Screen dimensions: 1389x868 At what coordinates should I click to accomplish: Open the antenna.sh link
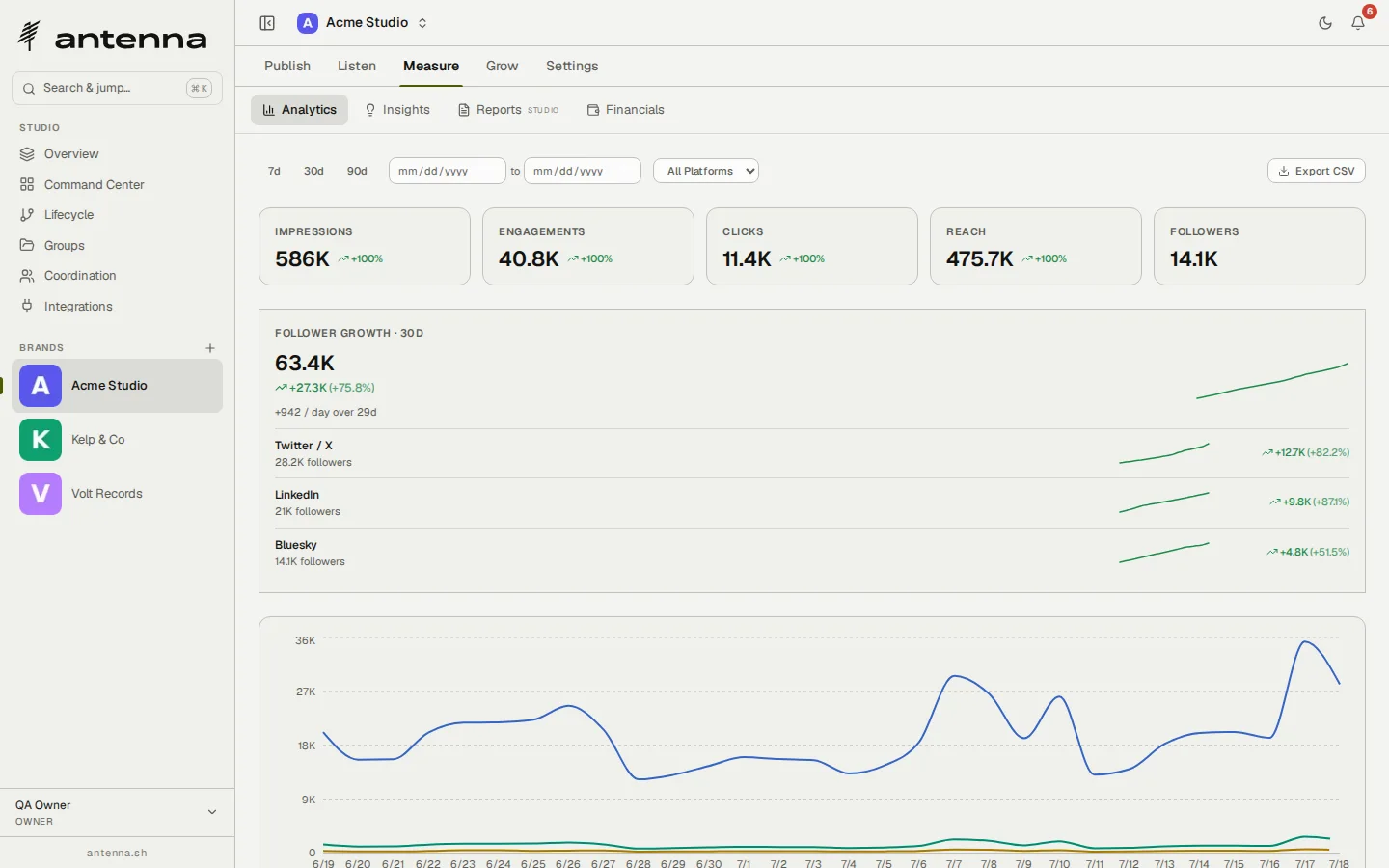point(117,853)
